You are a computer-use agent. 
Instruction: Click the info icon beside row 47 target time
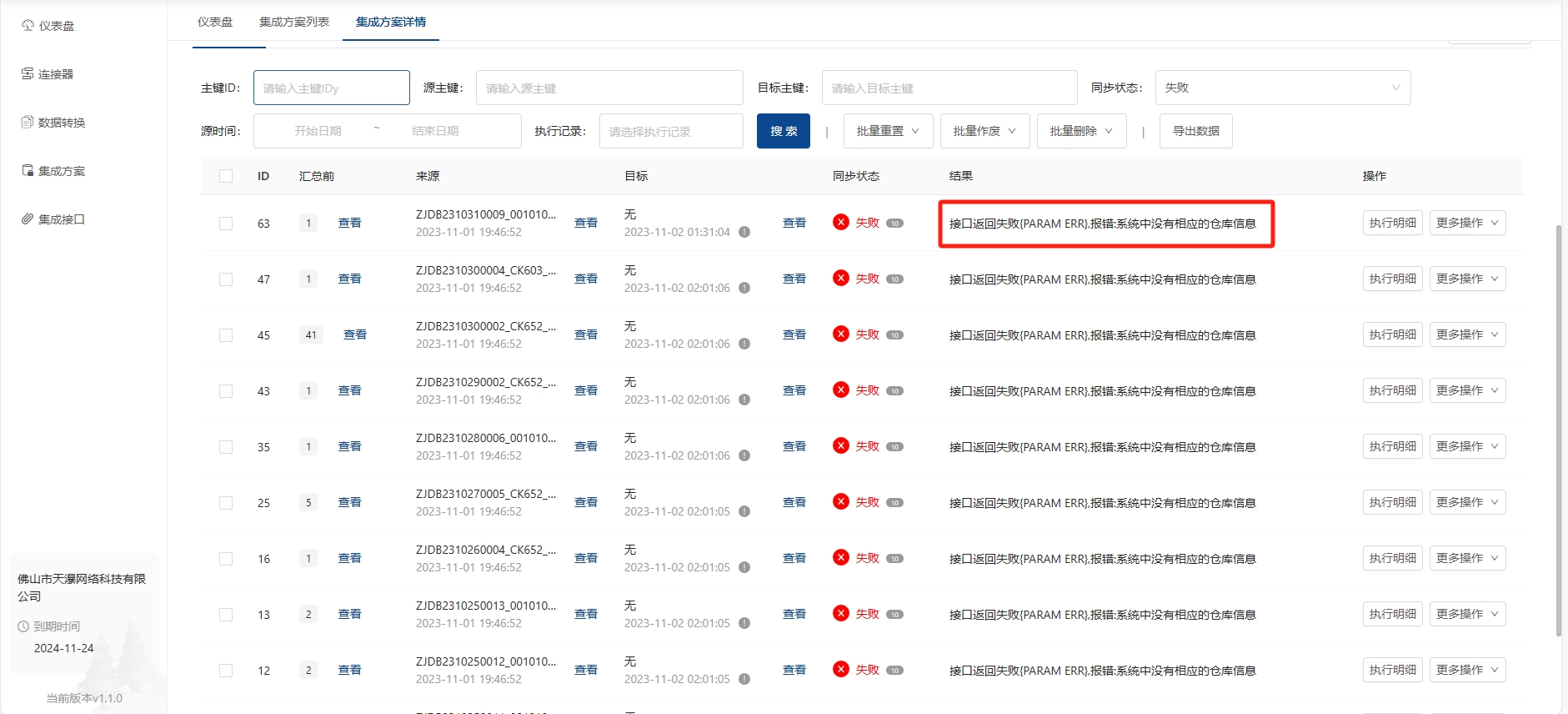point(744,288)
